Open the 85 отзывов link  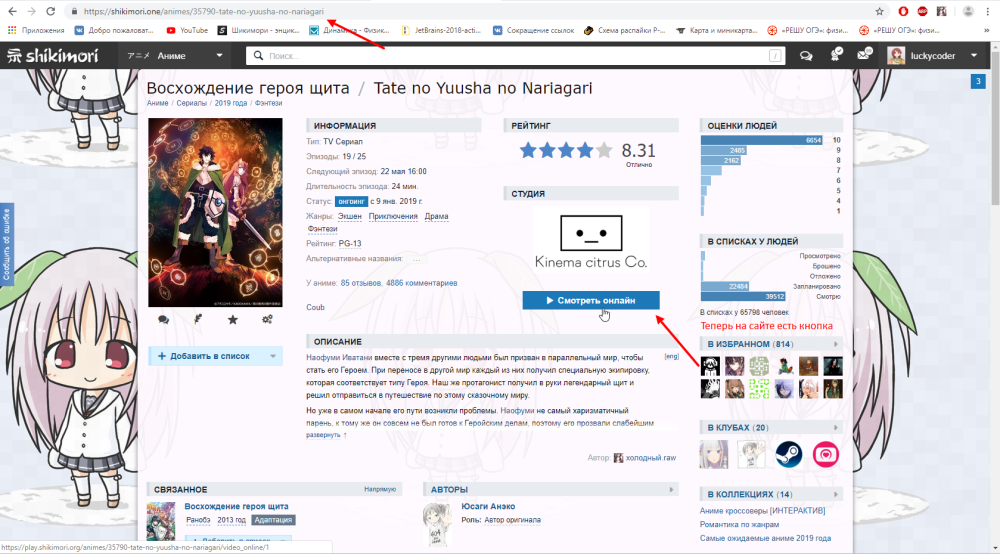(360, 283)
